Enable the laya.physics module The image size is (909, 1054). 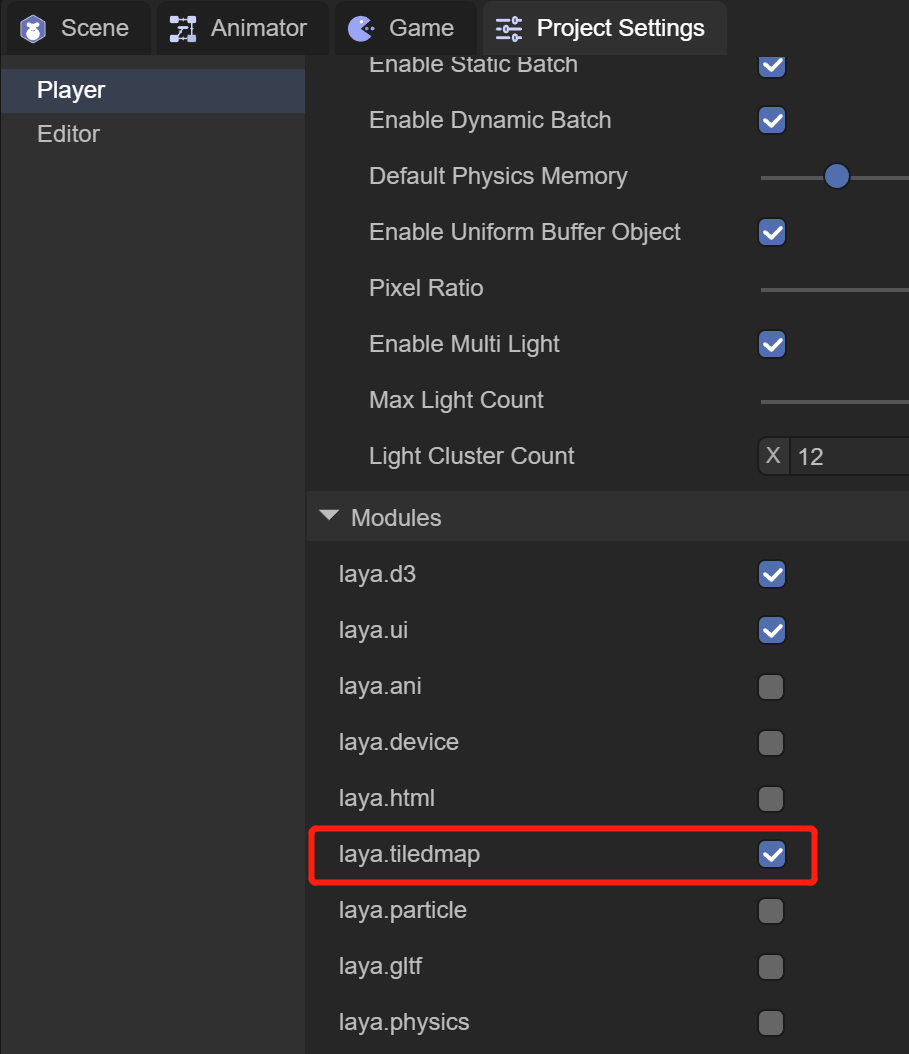[771, 1023]
